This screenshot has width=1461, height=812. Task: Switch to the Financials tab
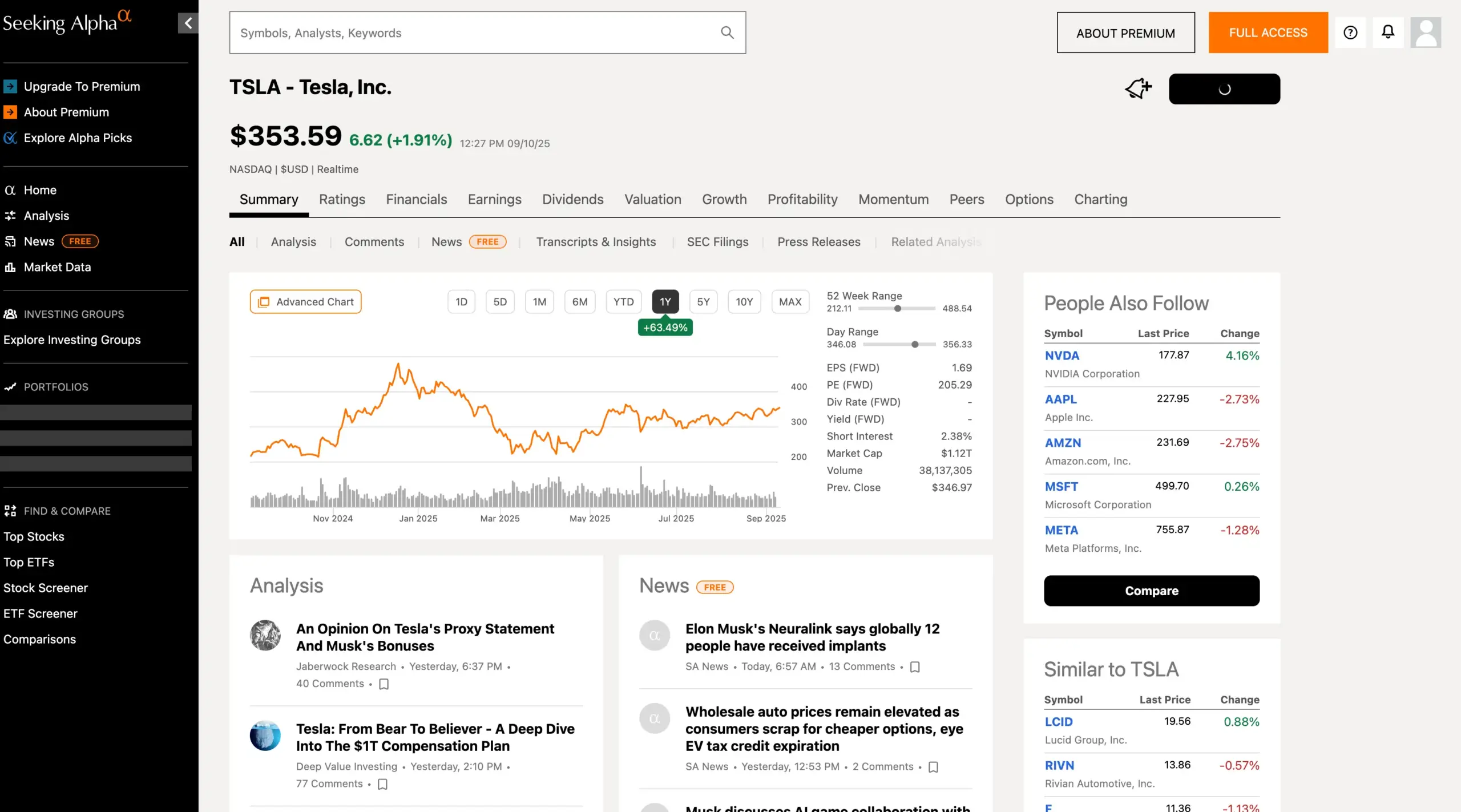coord(416,199)
